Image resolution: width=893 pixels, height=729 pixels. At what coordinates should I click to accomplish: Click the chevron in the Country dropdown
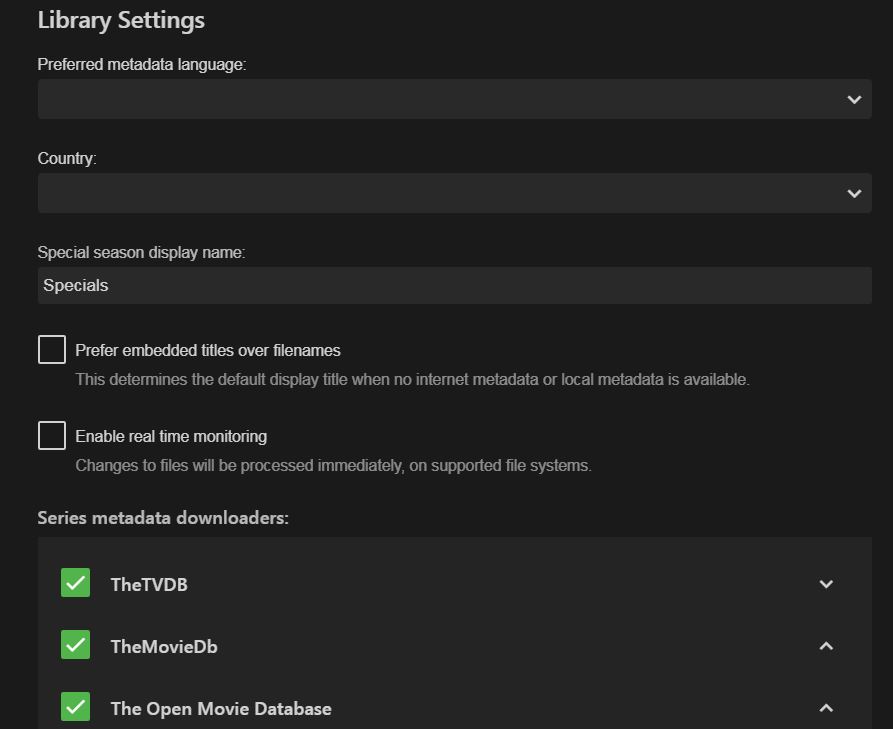(x=854, y=193)
